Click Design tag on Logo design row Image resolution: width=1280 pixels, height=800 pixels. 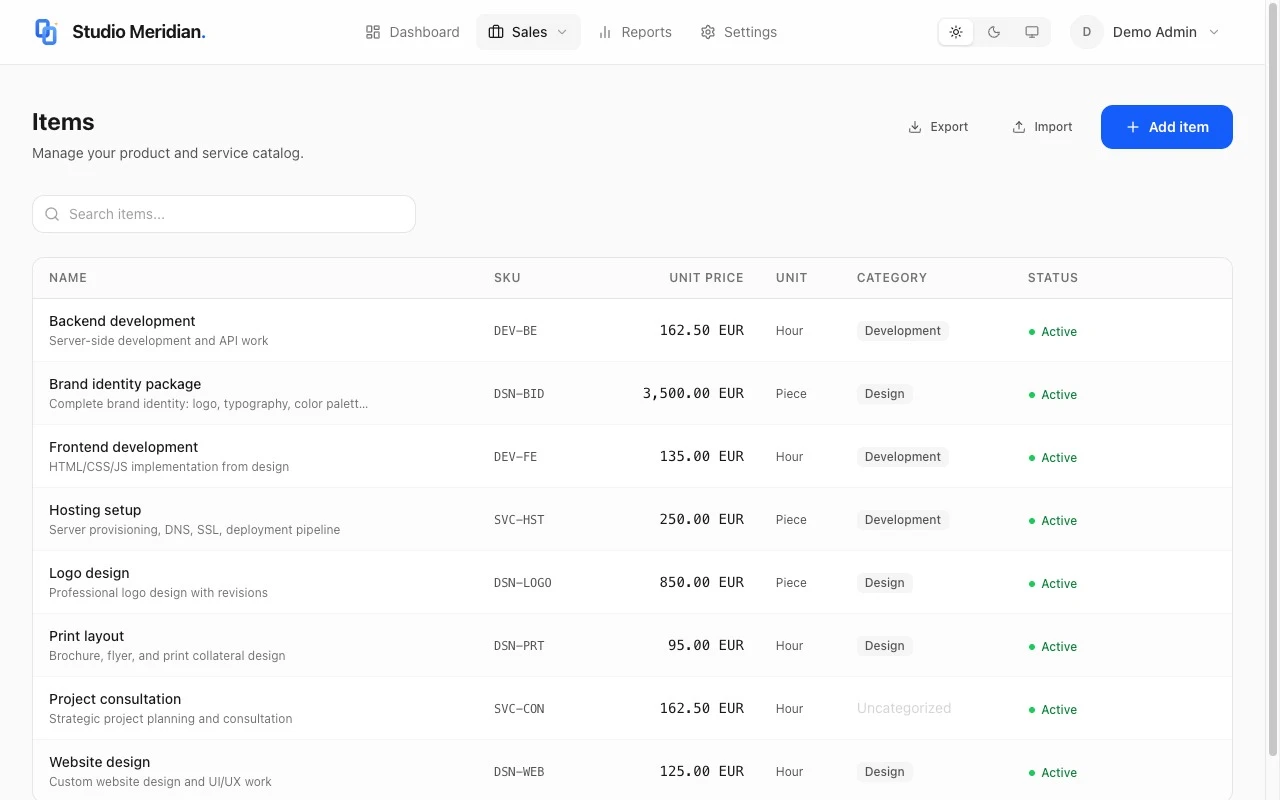[x=884, y=583]
